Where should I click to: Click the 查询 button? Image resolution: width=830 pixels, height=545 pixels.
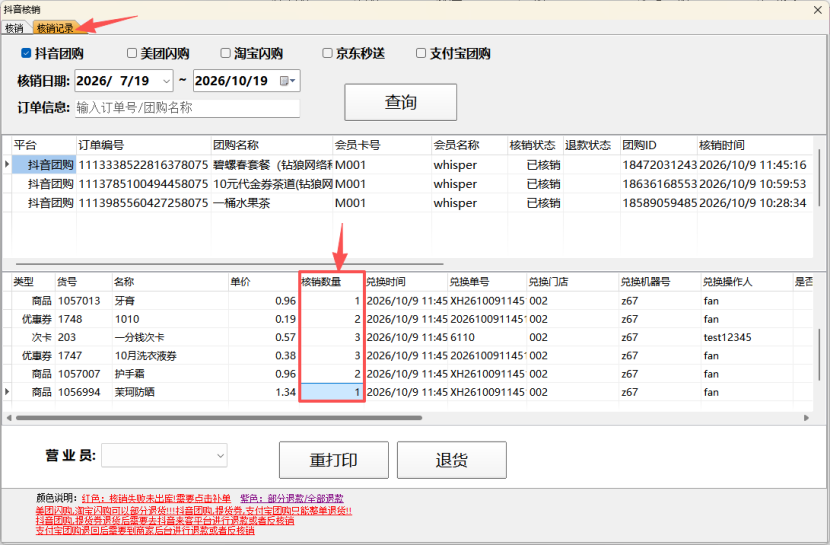coord(401,102)
